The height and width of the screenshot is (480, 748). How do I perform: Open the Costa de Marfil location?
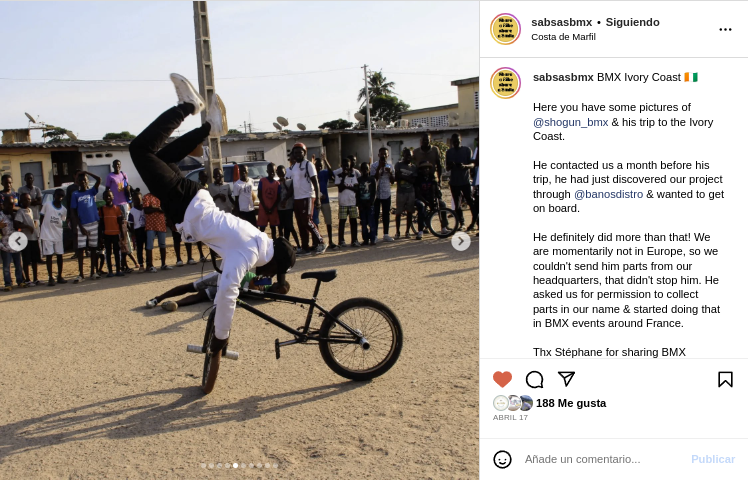tap(563, 37)
